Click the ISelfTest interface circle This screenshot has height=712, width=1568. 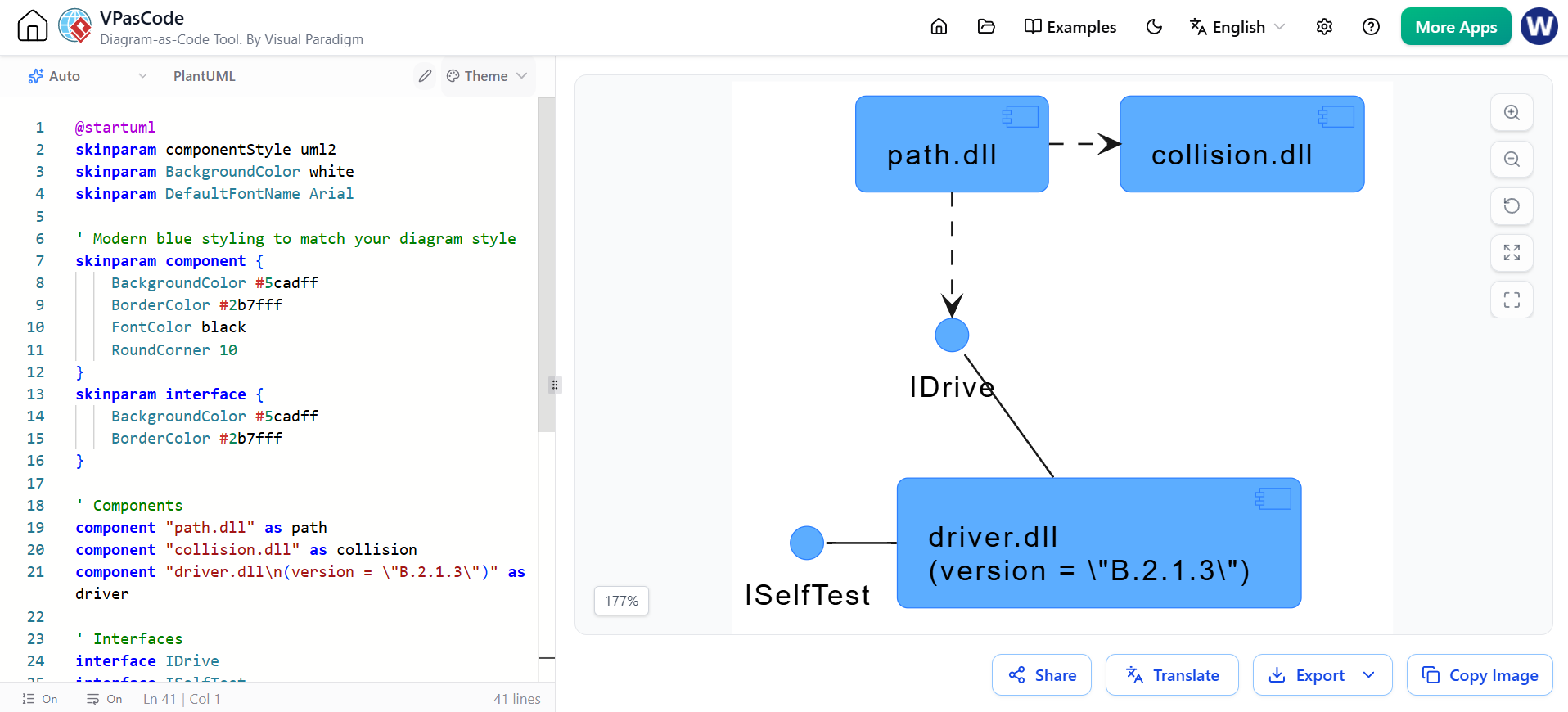tap(807, 543)
